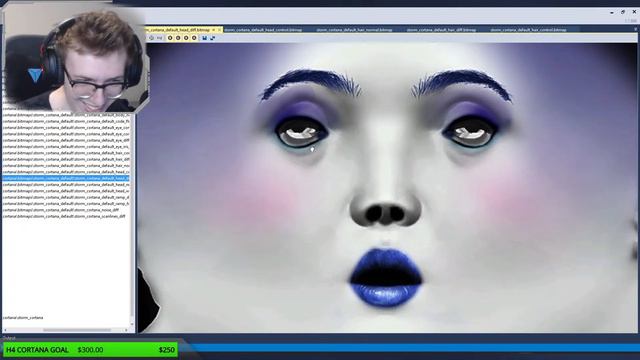The height and width of the screenshot is (360, 640).
Task: Switch to storm_cortana_default_hair_normal.bitmap tab
Action: click(354, 30)
